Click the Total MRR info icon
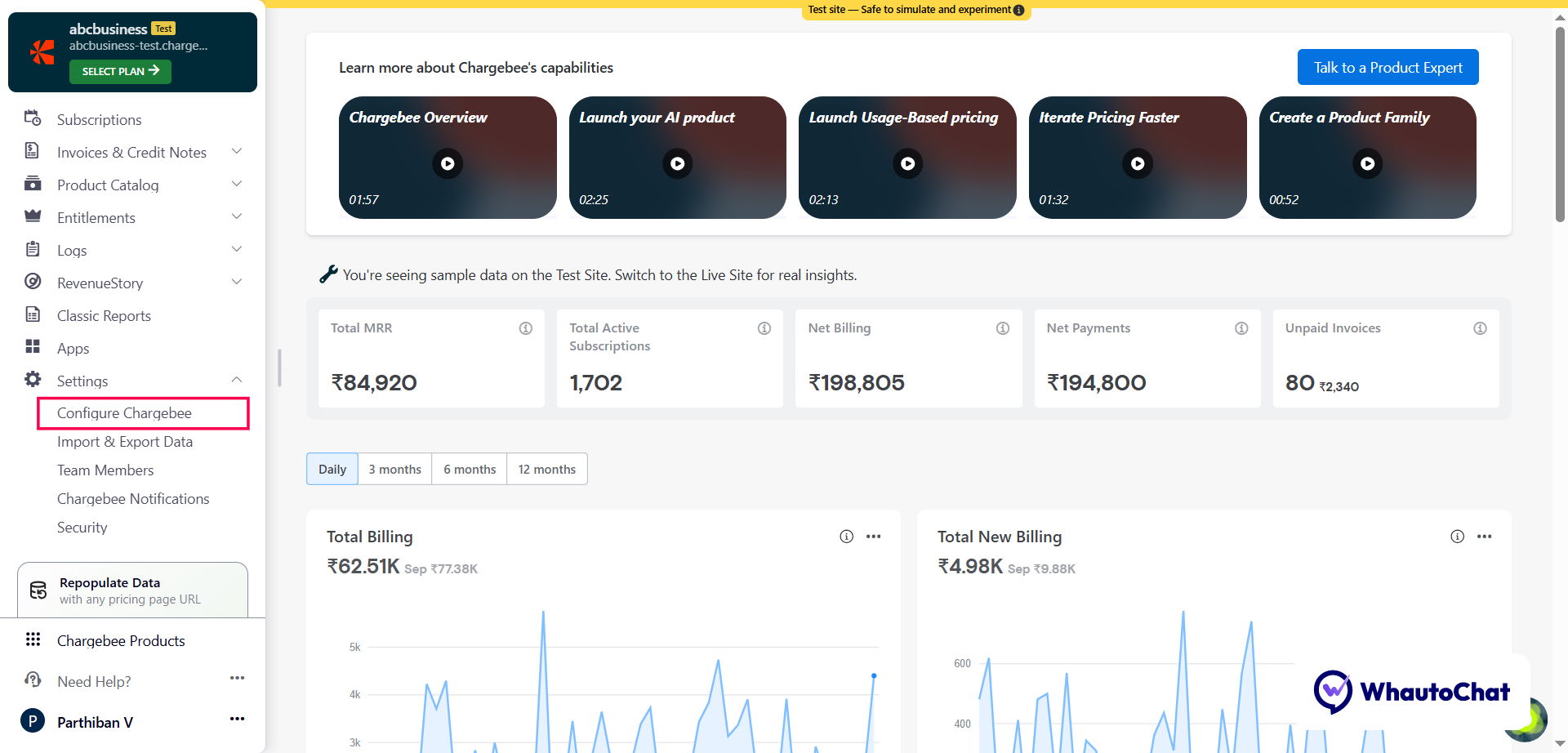This screenshot has width=1568, height=753. click(x=525, y=327)
